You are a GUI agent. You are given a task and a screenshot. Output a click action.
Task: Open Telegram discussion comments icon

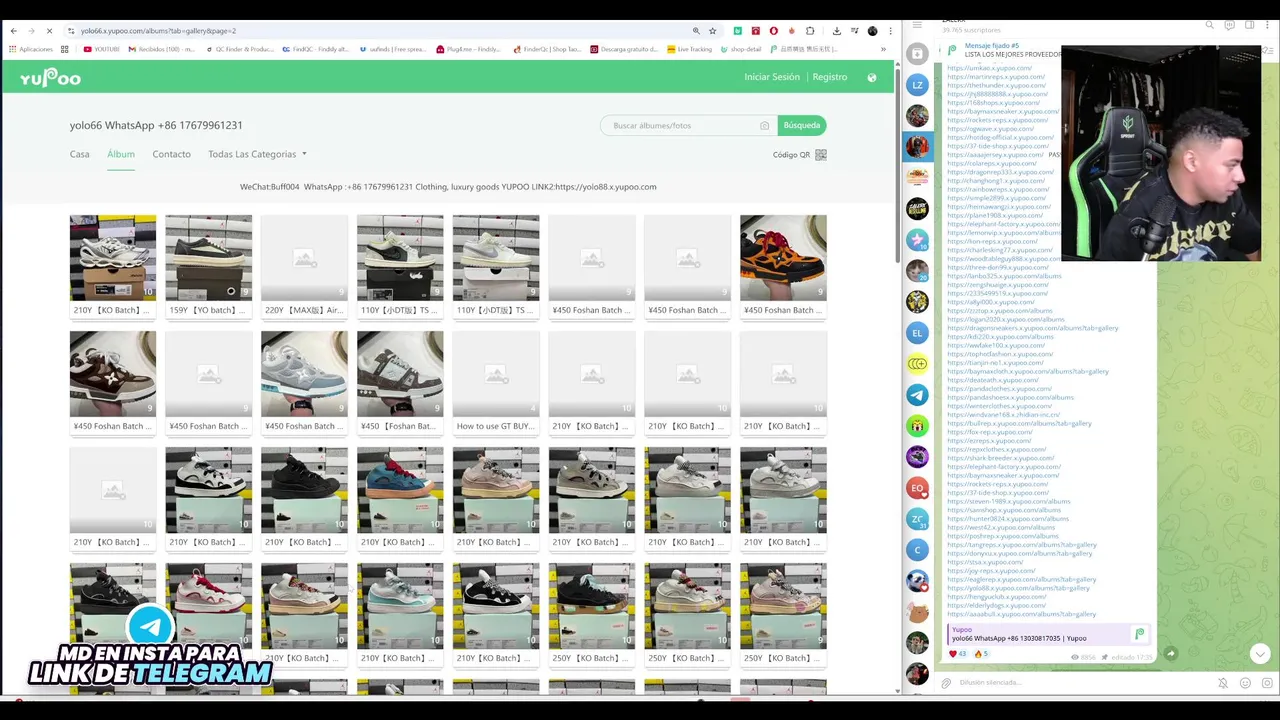pyautogui.click(x=1229, y=25)
